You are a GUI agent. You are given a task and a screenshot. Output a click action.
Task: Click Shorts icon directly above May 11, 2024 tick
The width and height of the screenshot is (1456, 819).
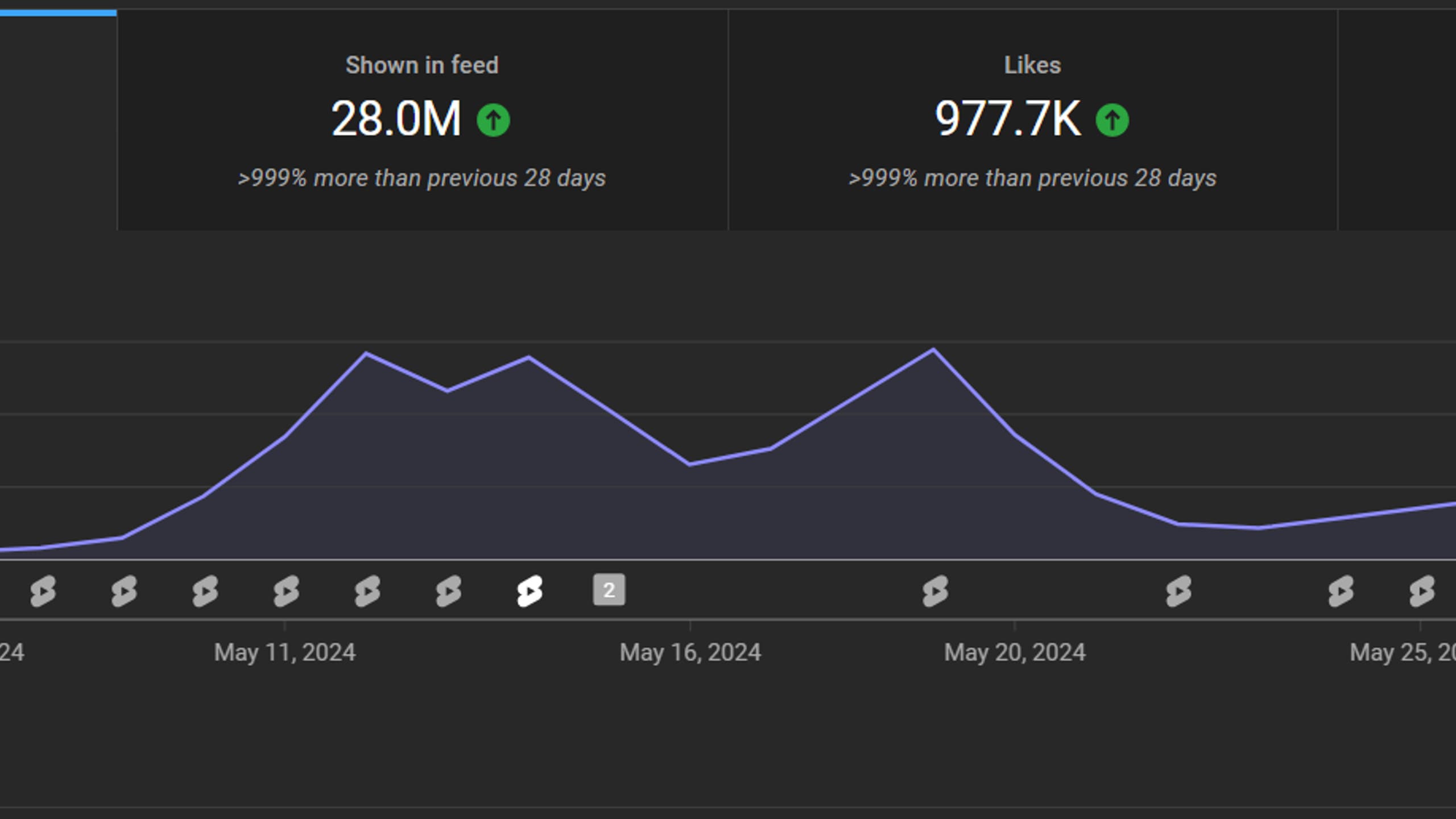(x=286, y=591)
